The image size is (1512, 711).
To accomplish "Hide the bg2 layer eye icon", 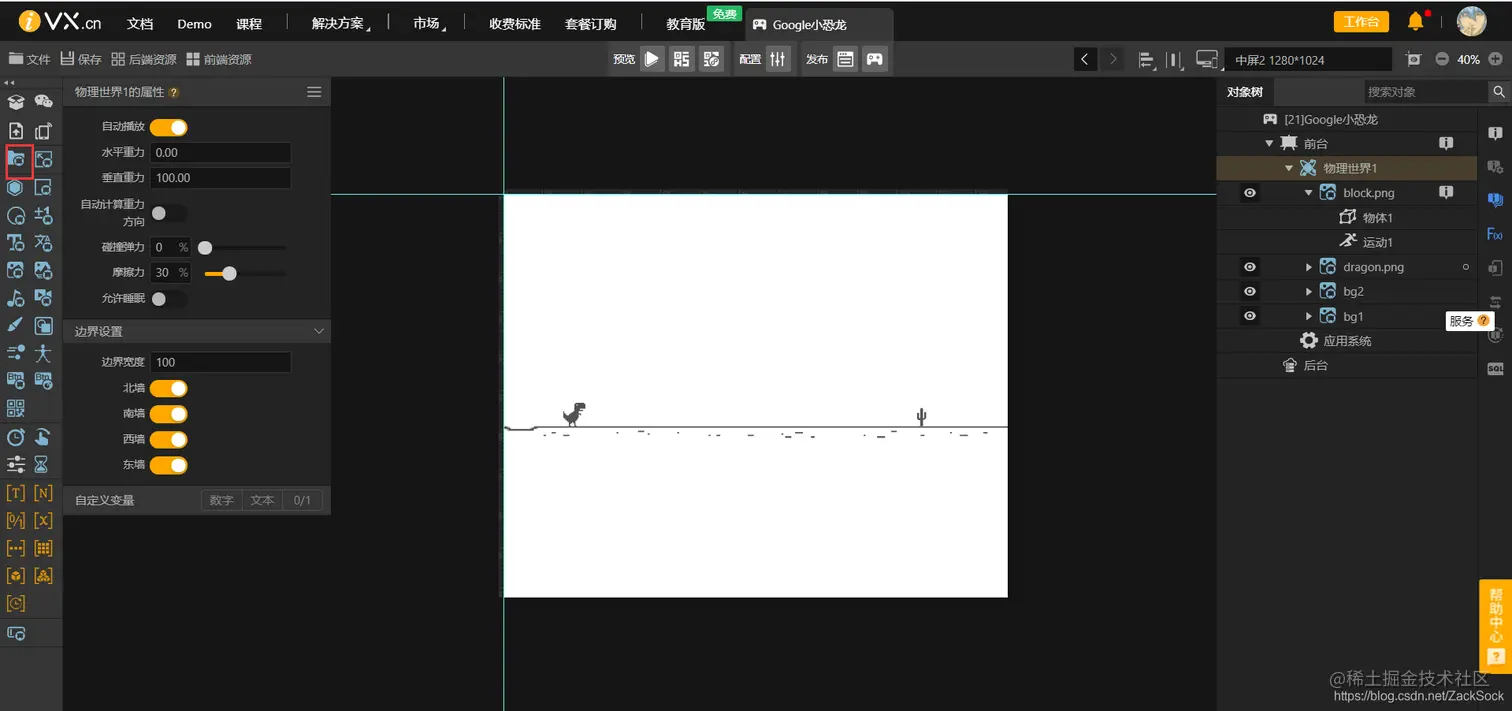I will 1250,292.
